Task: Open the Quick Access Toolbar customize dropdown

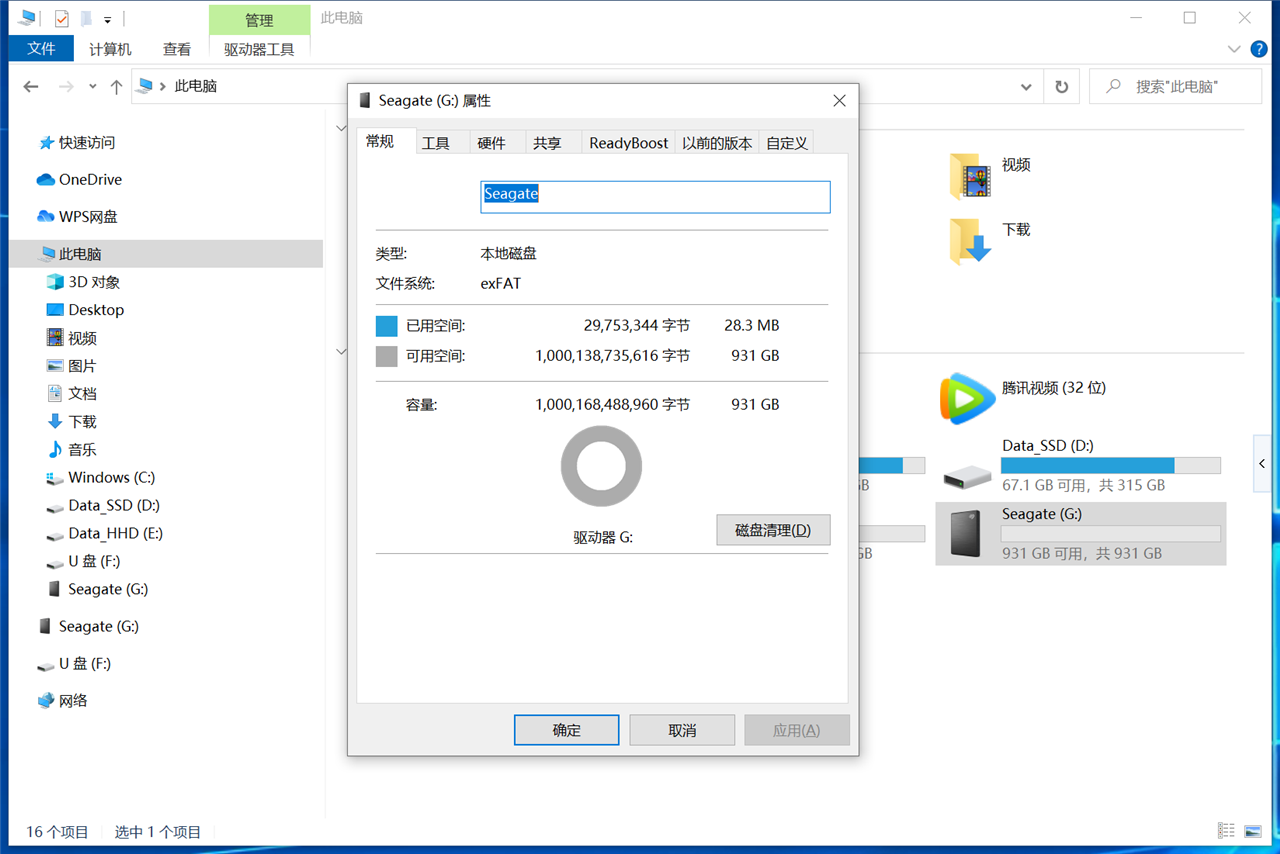Action: click(x=107, y=19)
